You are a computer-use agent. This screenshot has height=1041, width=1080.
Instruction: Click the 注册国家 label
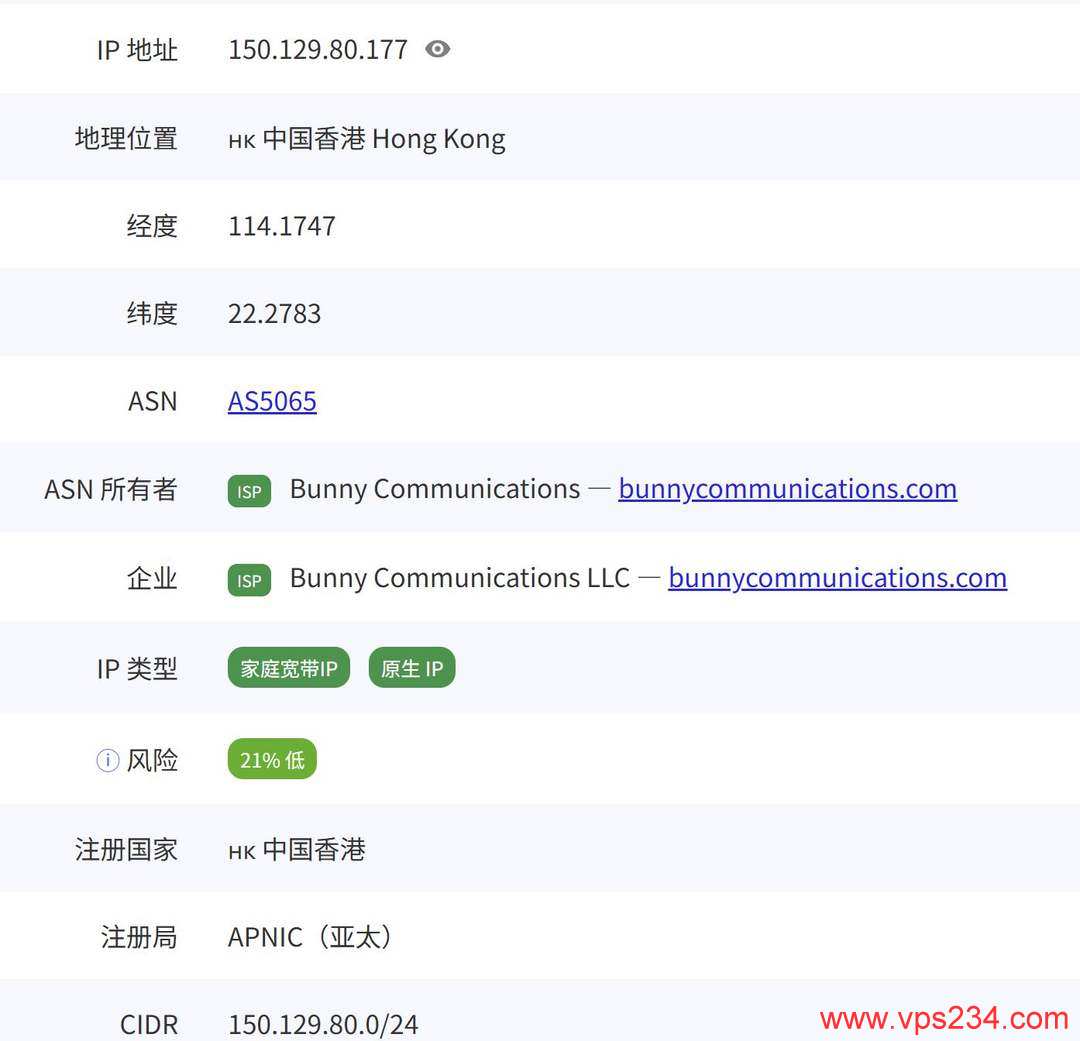[x=127, y=849]
